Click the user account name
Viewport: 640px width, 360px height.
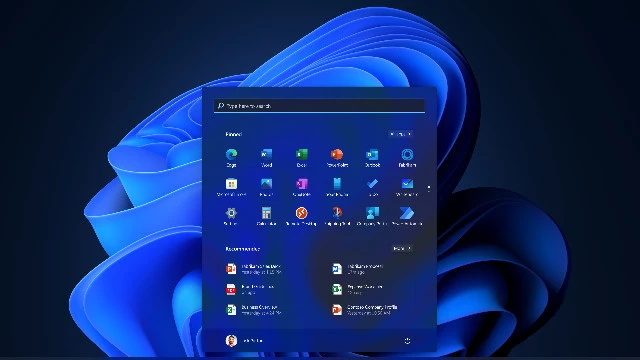point(253,341)
